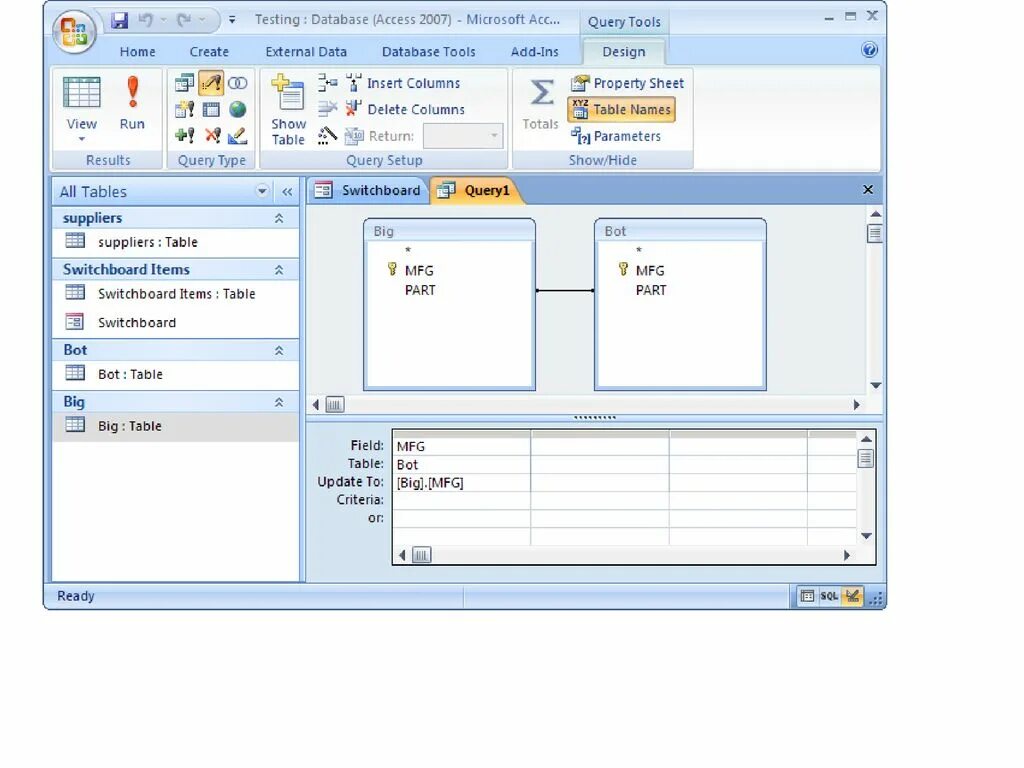Toggle Design view in the status bar
1024x768 pixels.
point(852,595)
